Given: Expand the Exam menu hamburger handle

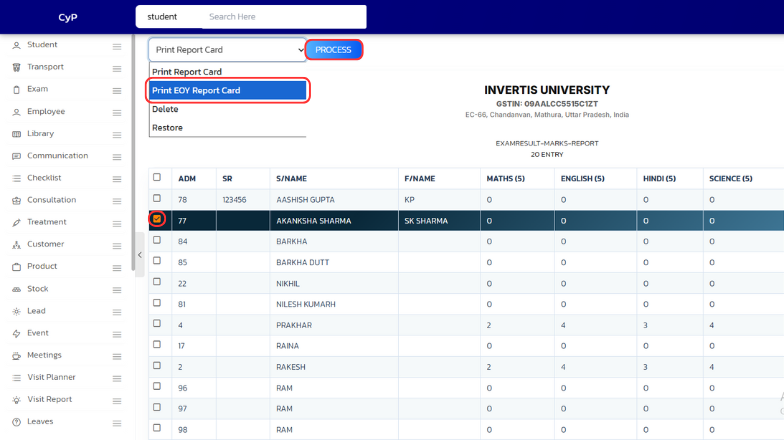Looking at the screenshot, I should tap(117, 90).
